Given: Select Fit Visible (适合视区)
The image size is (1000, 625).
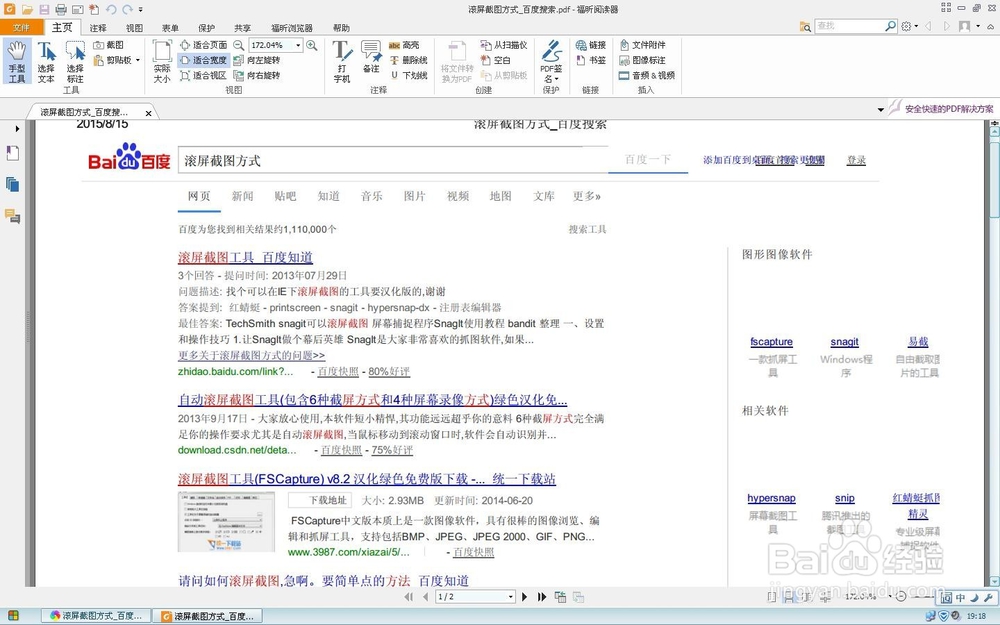Looking at the screenshot, I should pyautogui.click(x=203, y=75).
